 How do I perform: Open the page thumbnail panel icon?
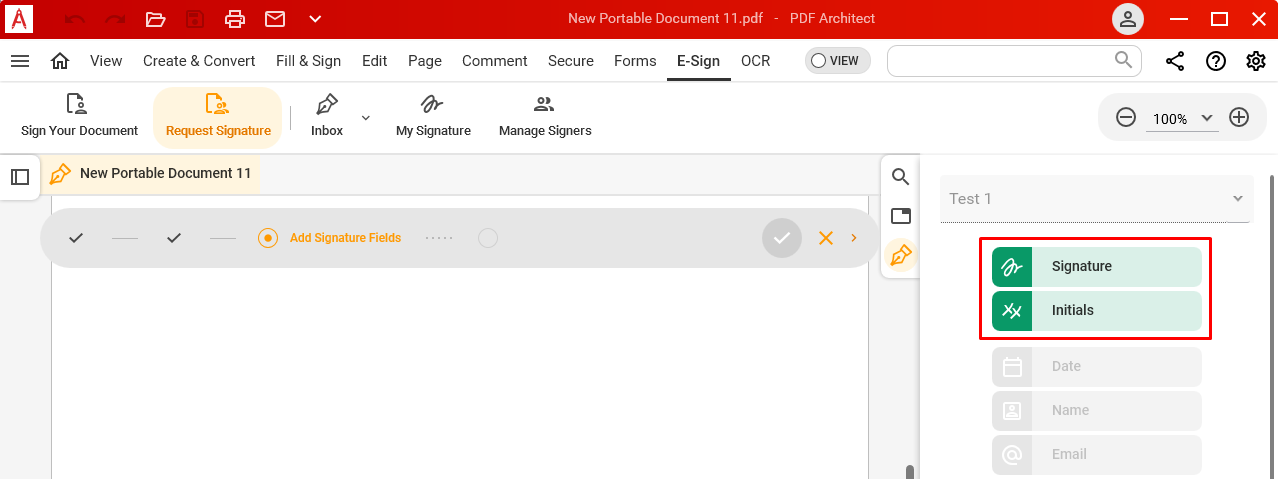click(x=901, y=215)
